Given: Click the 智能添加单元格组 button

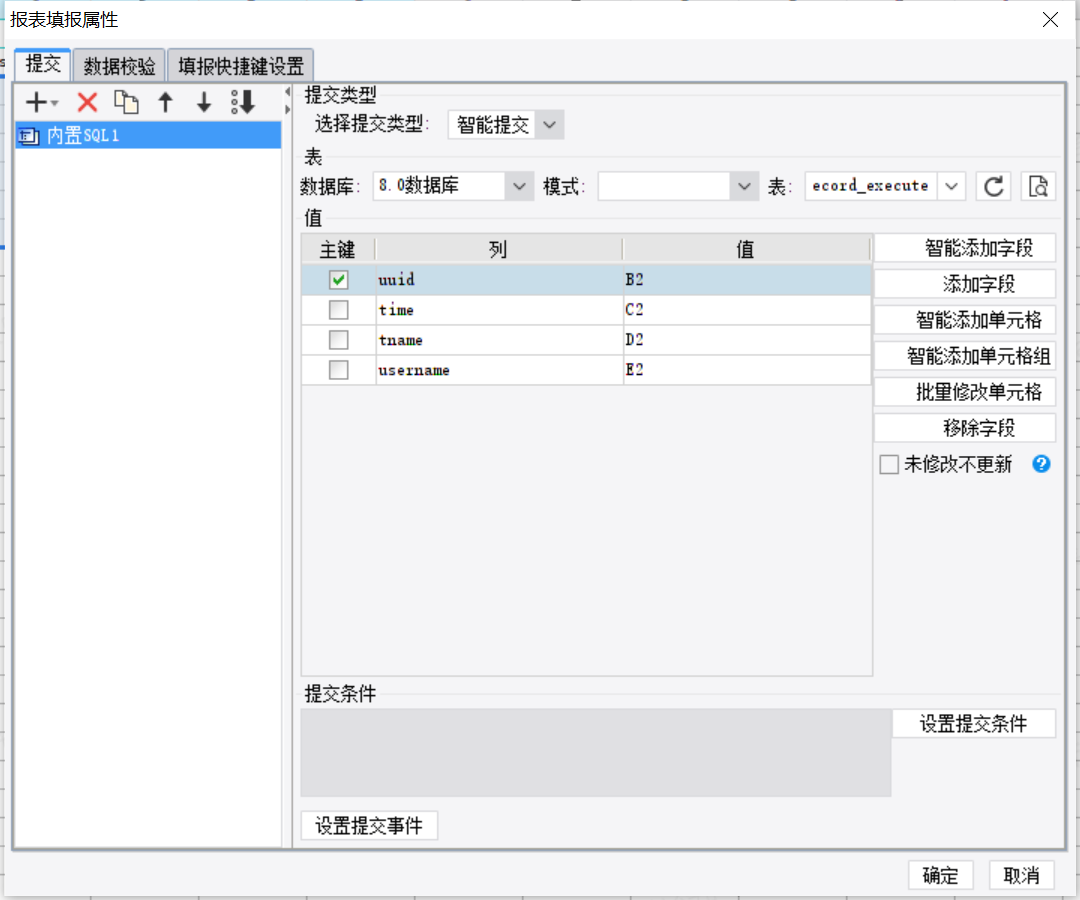Looking at the screenshot, I should click(x=964, y=356).
